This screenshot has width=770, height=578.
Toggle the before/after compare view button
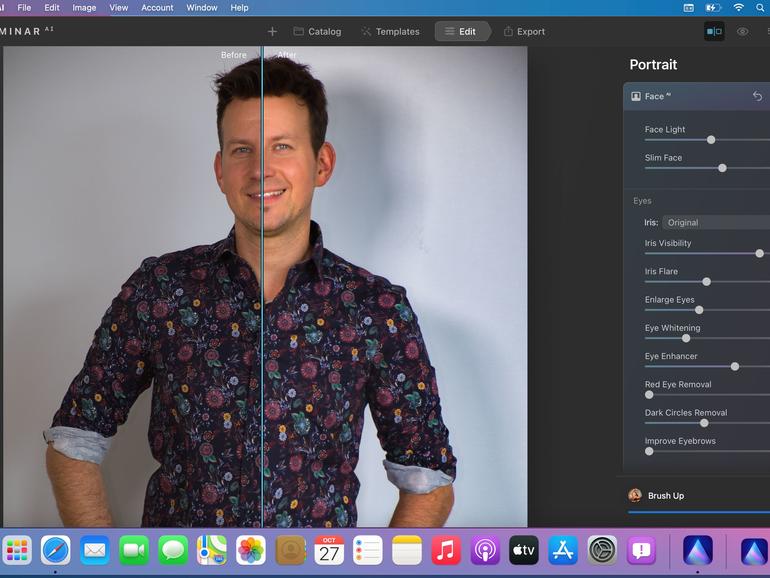coord(714,31)
